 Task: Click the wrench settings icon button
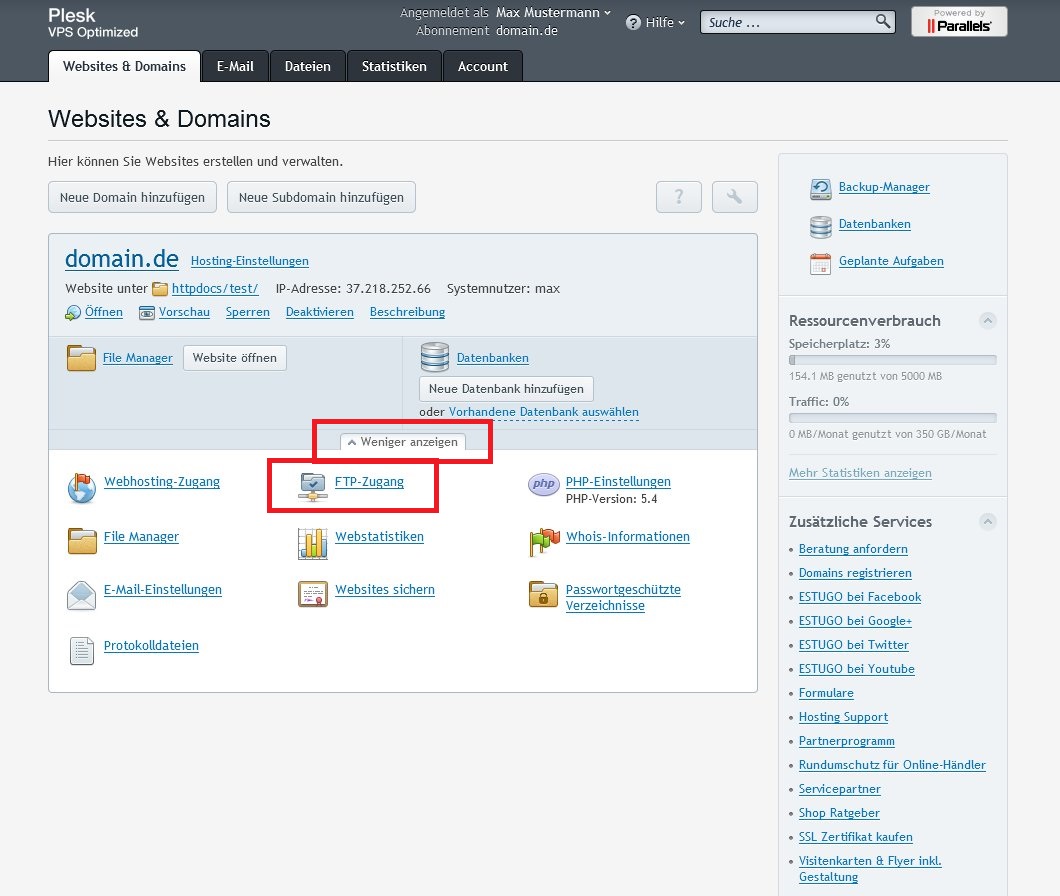click(734, 197)
